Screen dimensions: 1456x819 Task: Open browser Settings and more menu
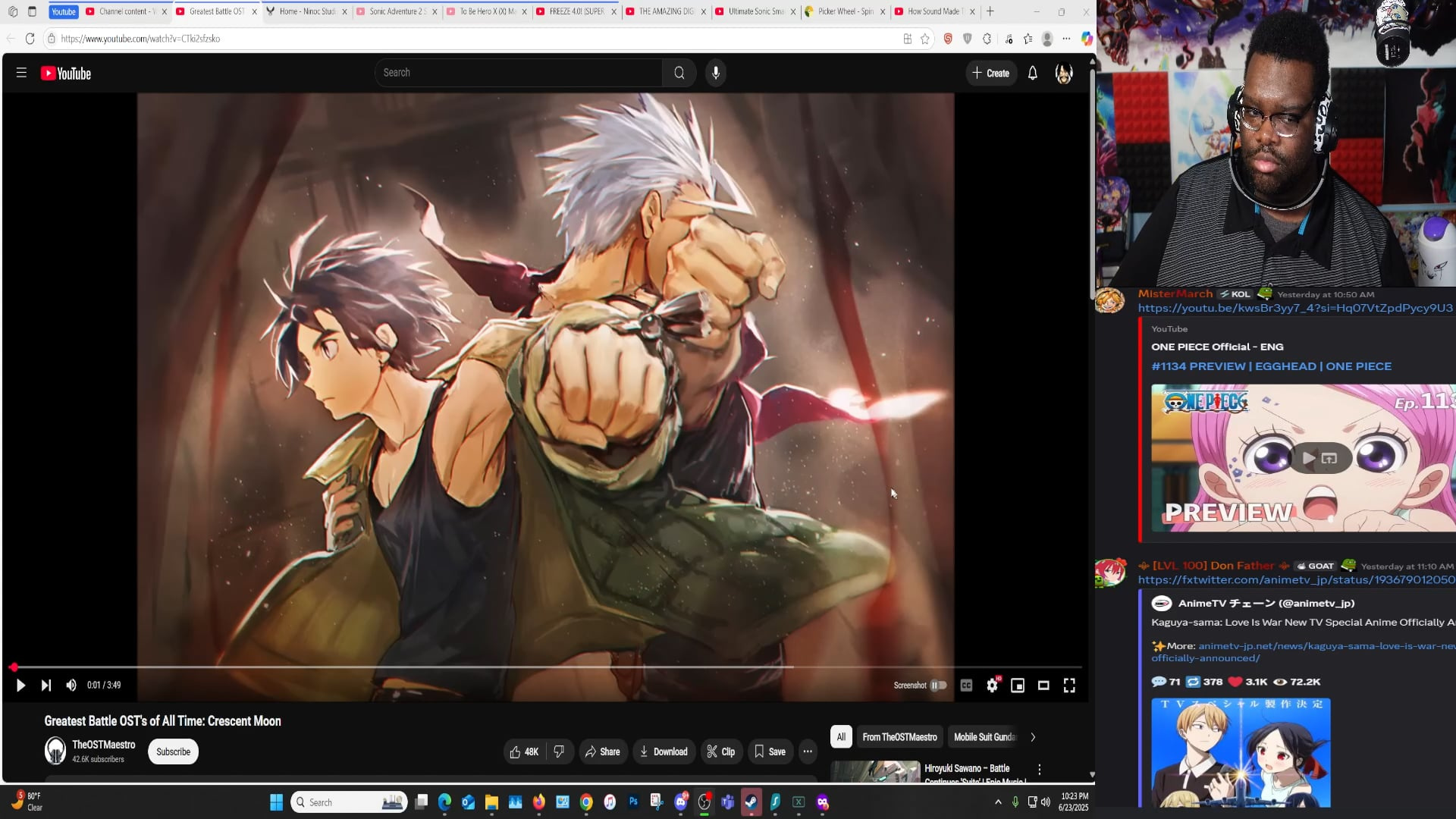pos(1067,39)
